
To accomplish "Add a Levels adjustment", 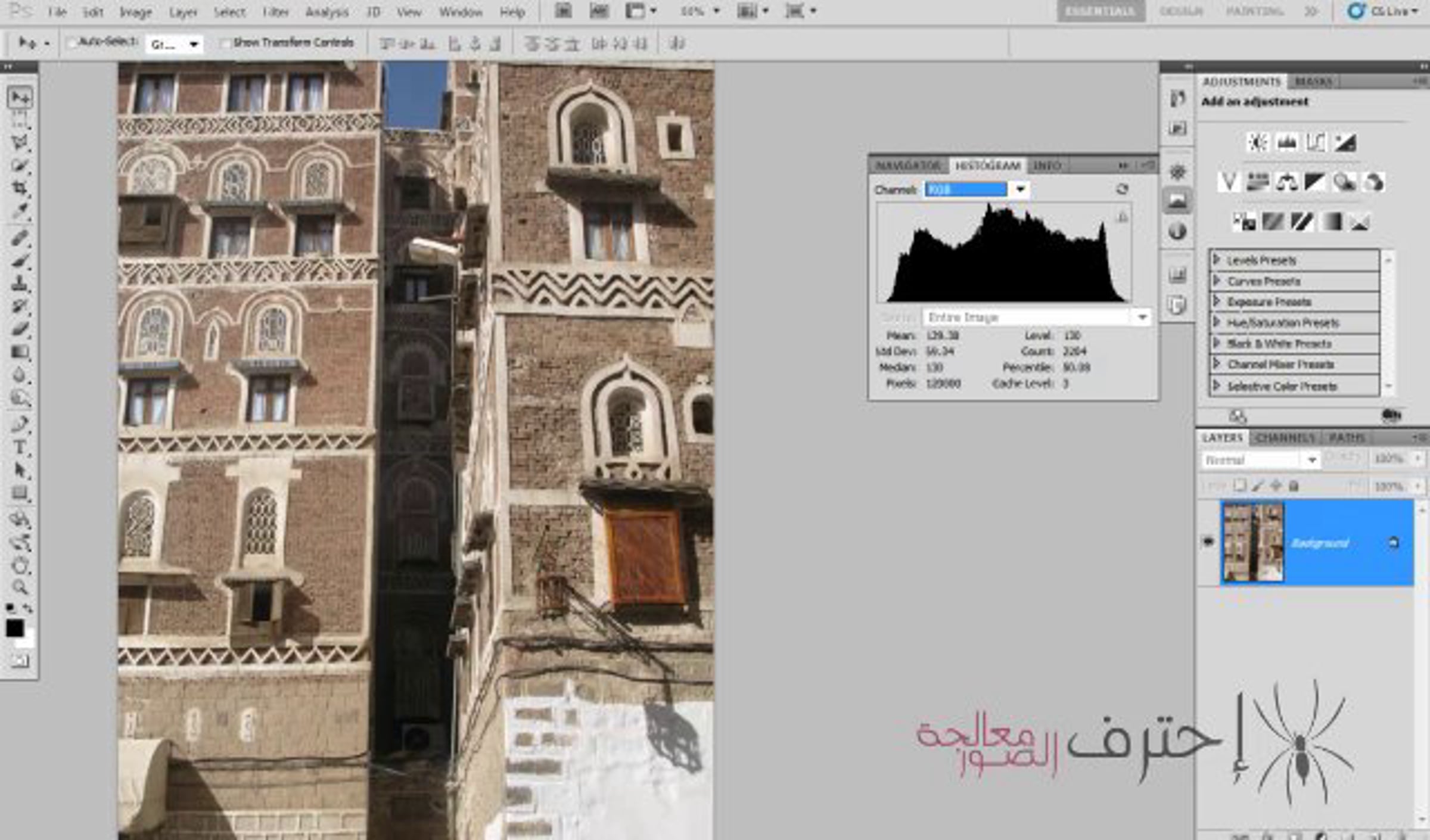I will [x=1287, y=142].
